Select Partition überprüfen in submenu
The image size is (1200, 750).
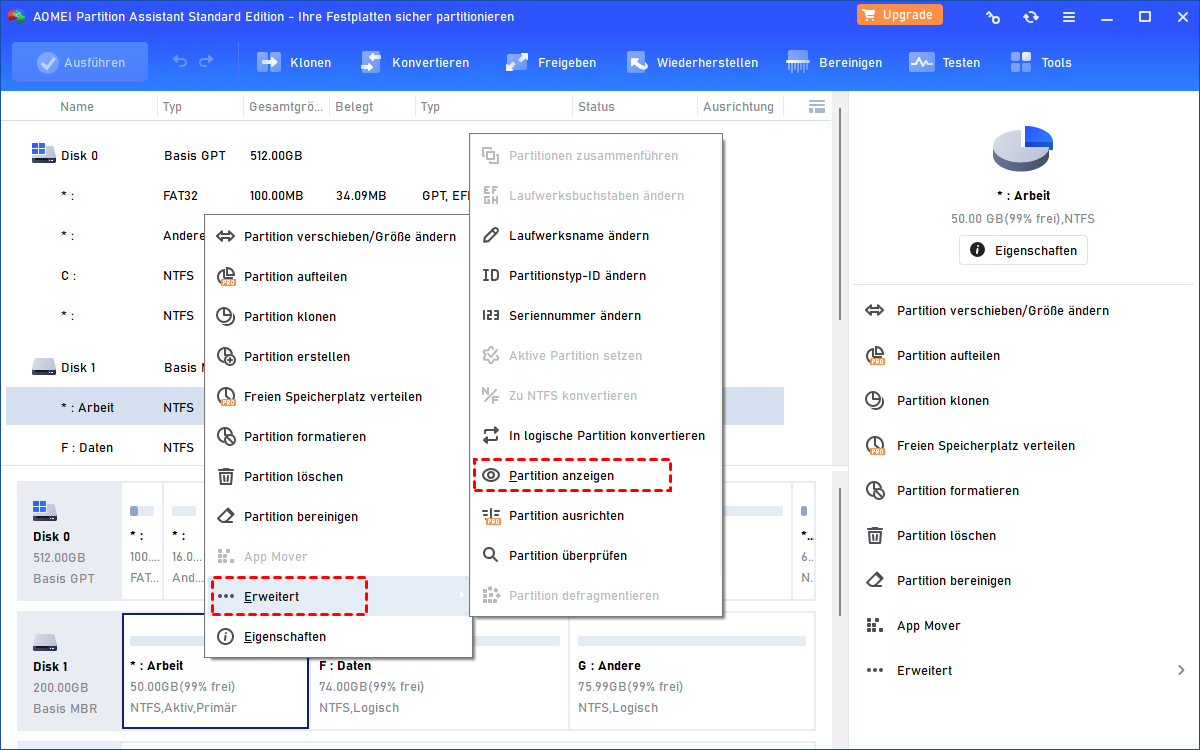click(x=596, y=556)
